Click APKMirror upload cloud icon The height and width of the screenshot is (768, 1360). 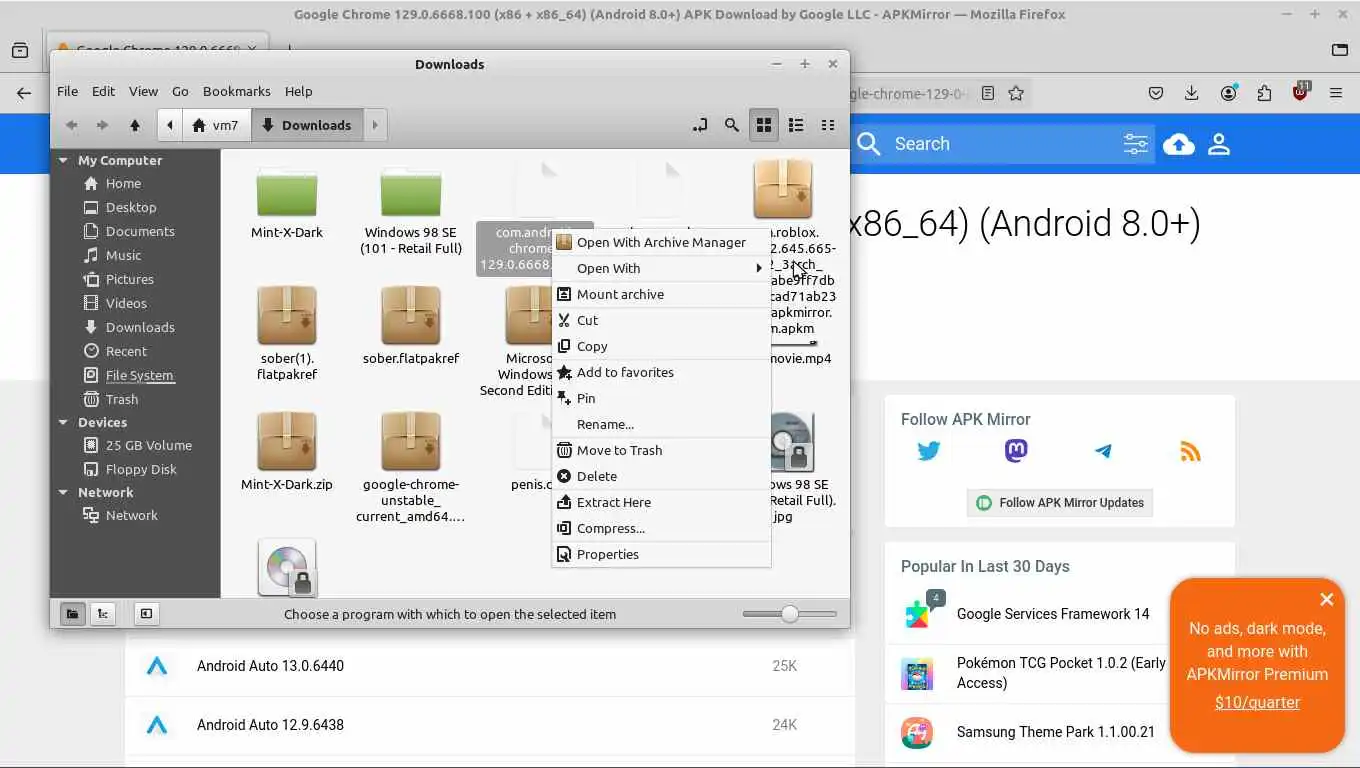pos(1179,144)
